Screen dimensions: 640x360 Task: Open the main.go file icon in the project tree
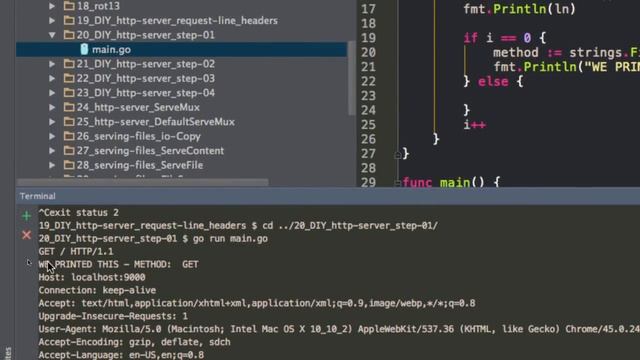[84, 49]
